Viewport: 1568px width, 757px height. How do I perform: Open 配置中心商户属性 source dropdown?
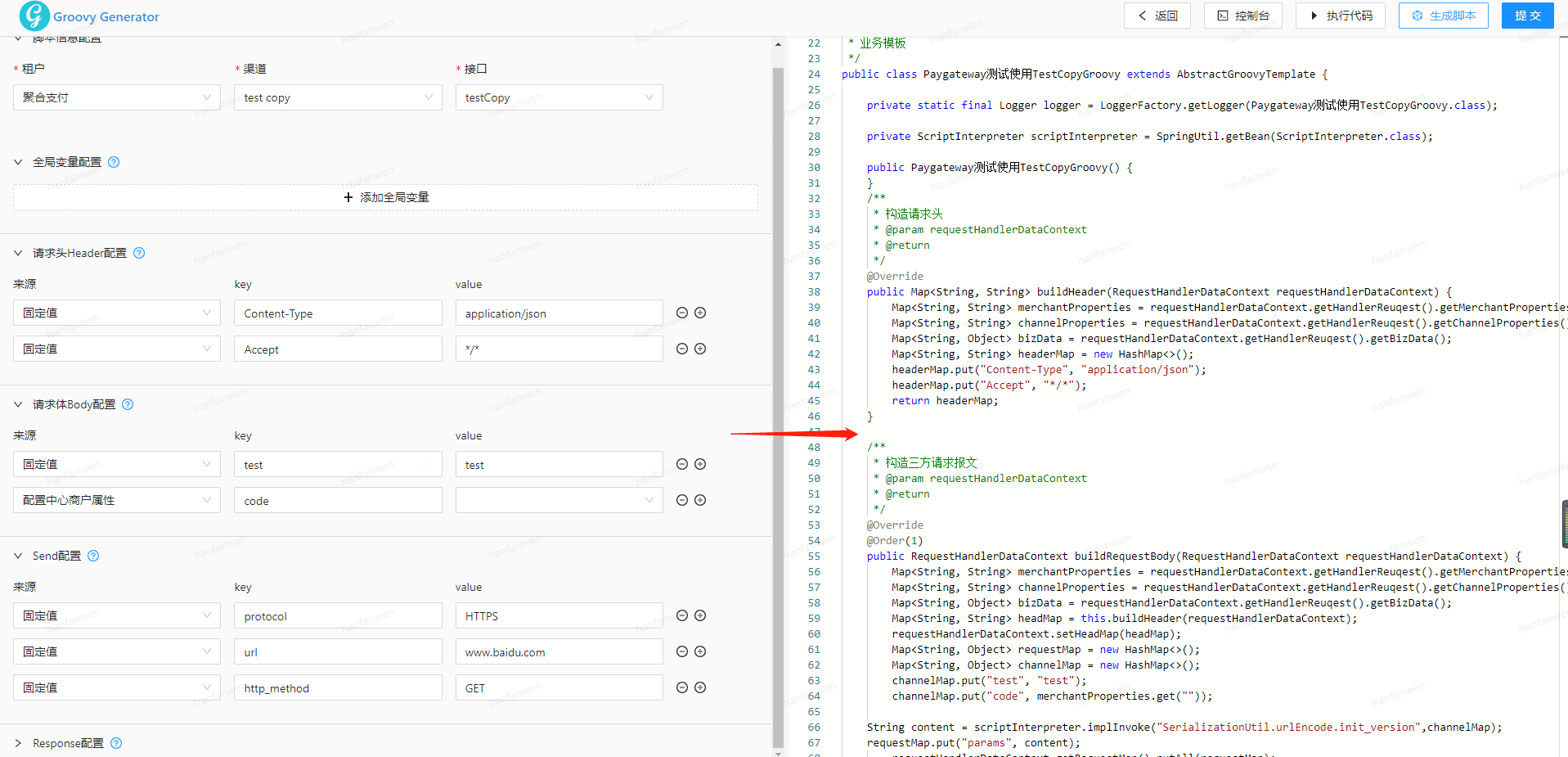click(117, 500)
